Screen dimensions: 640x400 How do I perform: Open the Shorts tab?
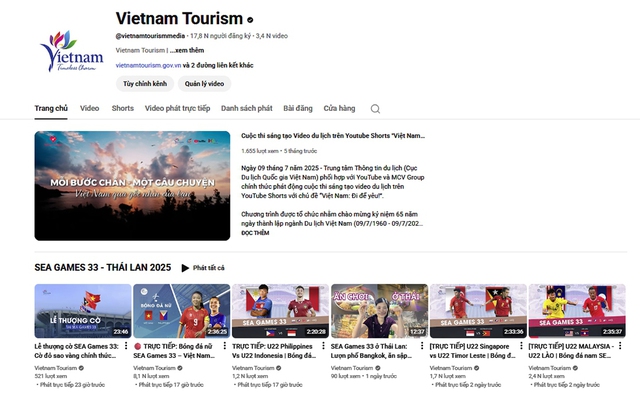(x=123, y=108)
